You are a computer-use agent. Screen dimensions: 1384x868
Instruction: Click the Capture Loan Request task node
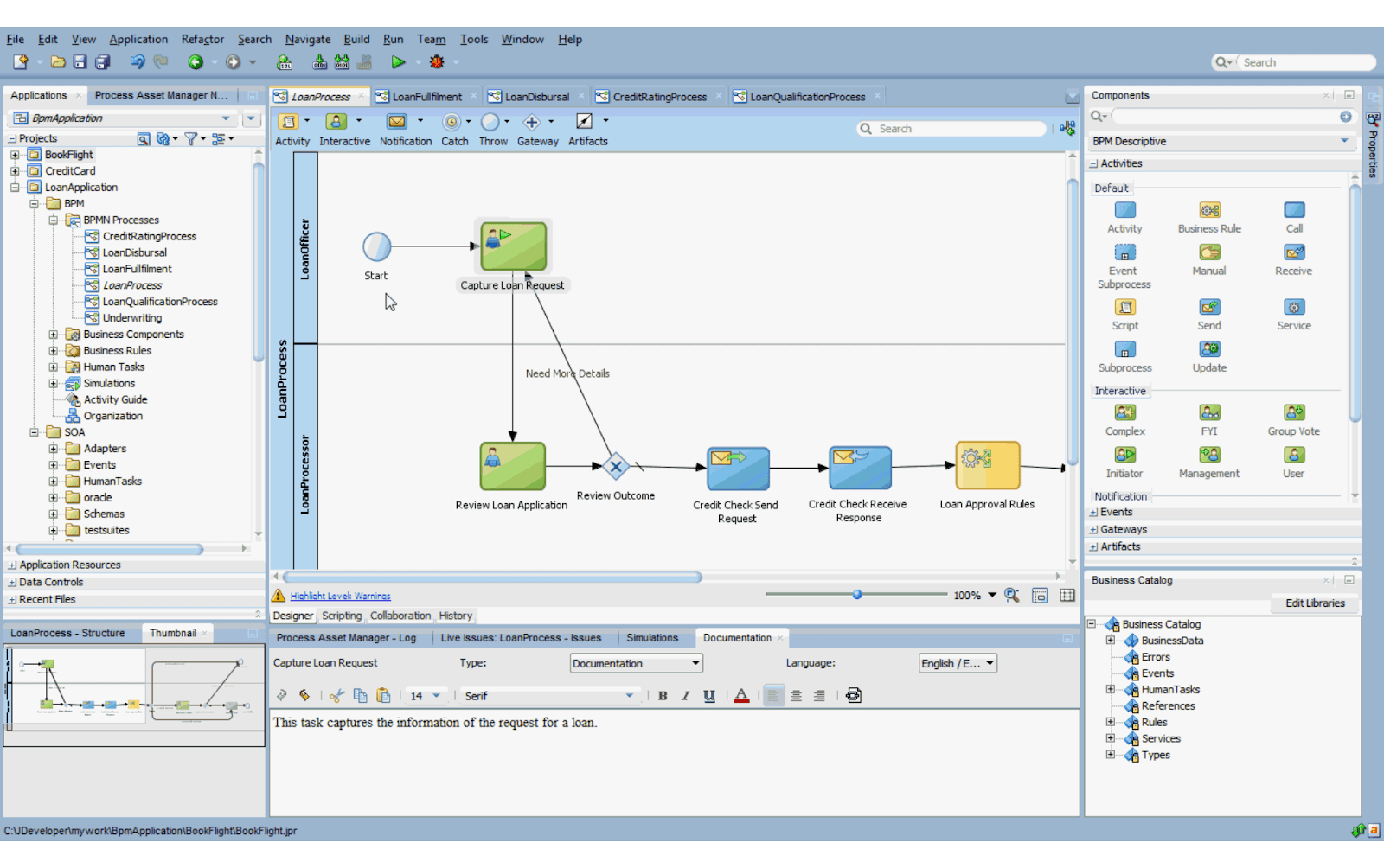514,246
